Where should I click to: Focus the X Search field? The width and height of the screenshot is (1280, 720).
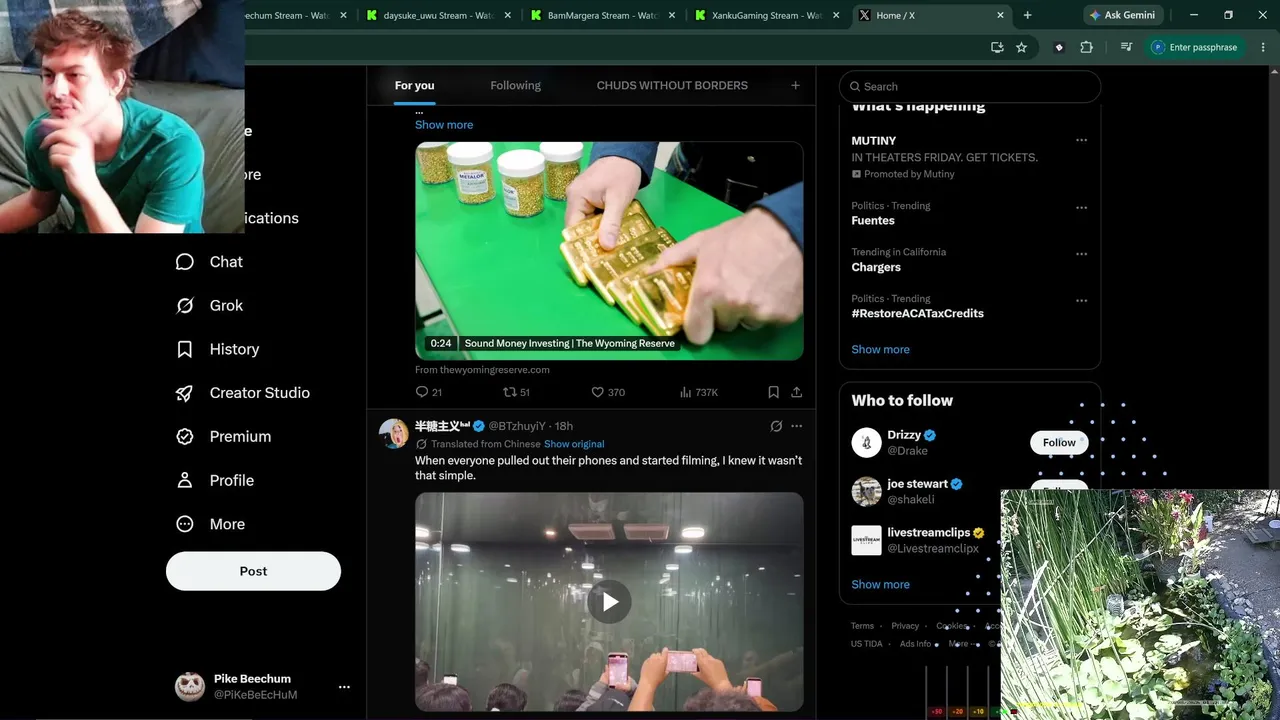pos(970,87)
